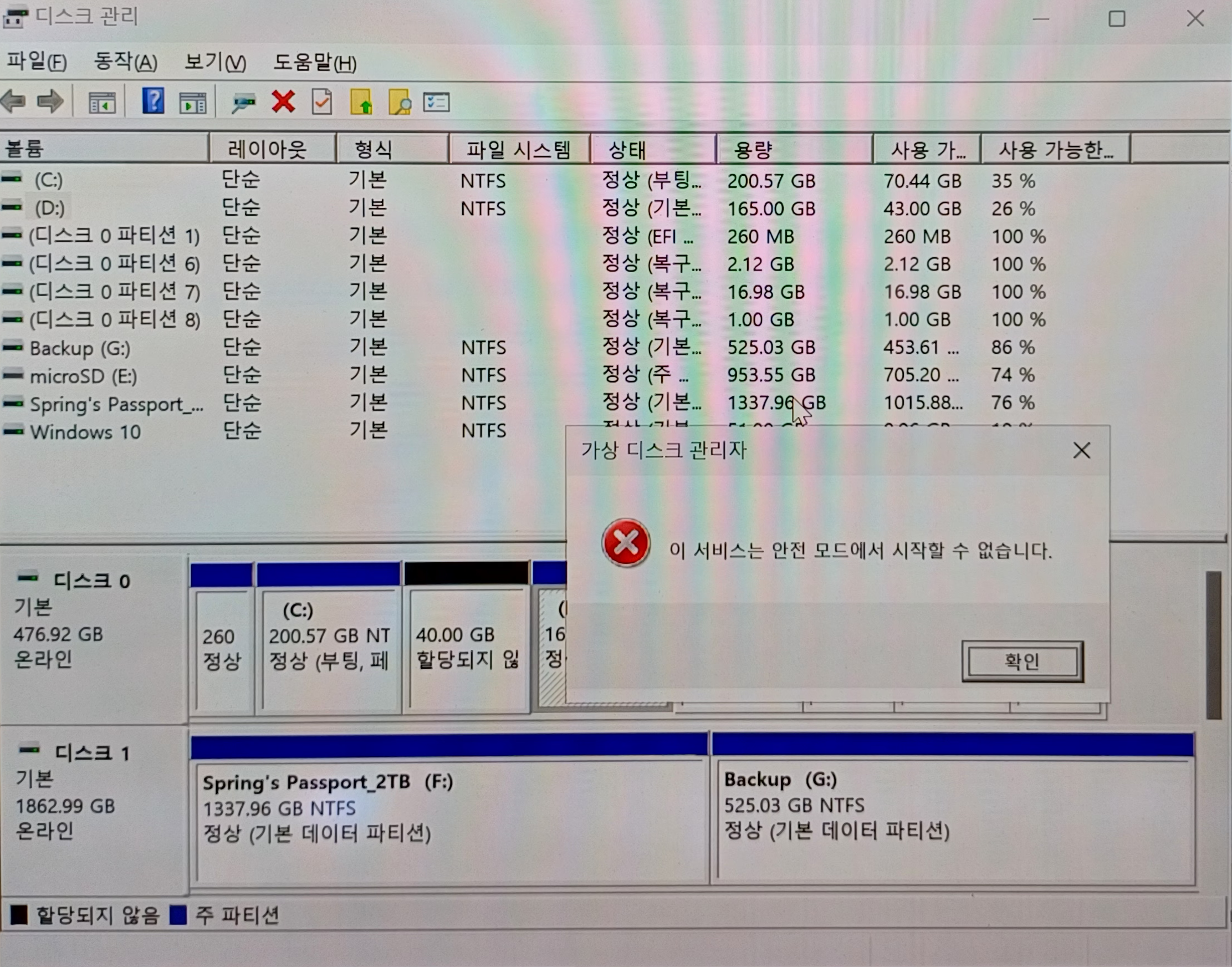The image size is (1232, 967).
Task: Click the connect drive toolbar icon
Action: [x=244, y=103]
